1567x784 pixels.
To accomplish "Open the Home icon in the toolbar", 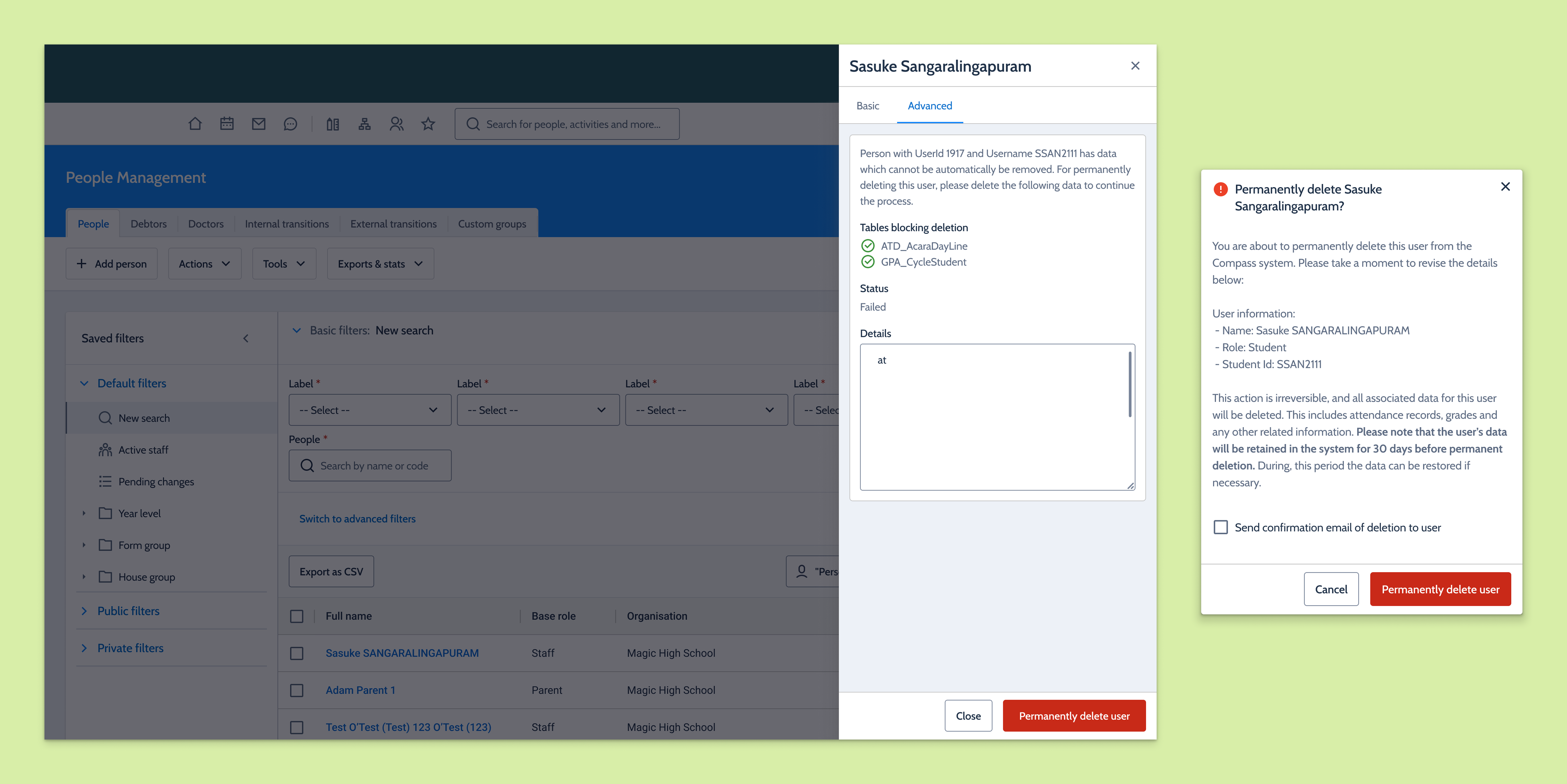I will (195, 124).
